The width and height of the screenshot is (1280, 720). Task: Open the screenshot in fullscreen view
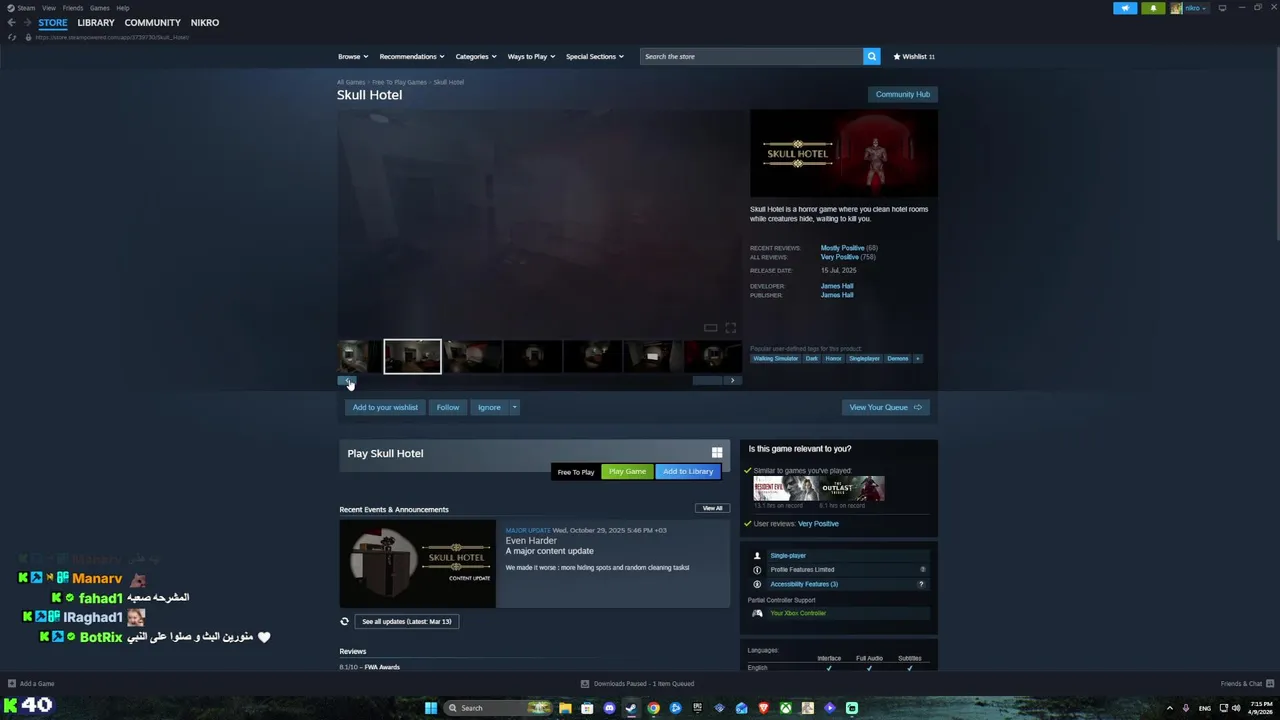[730, 328]
